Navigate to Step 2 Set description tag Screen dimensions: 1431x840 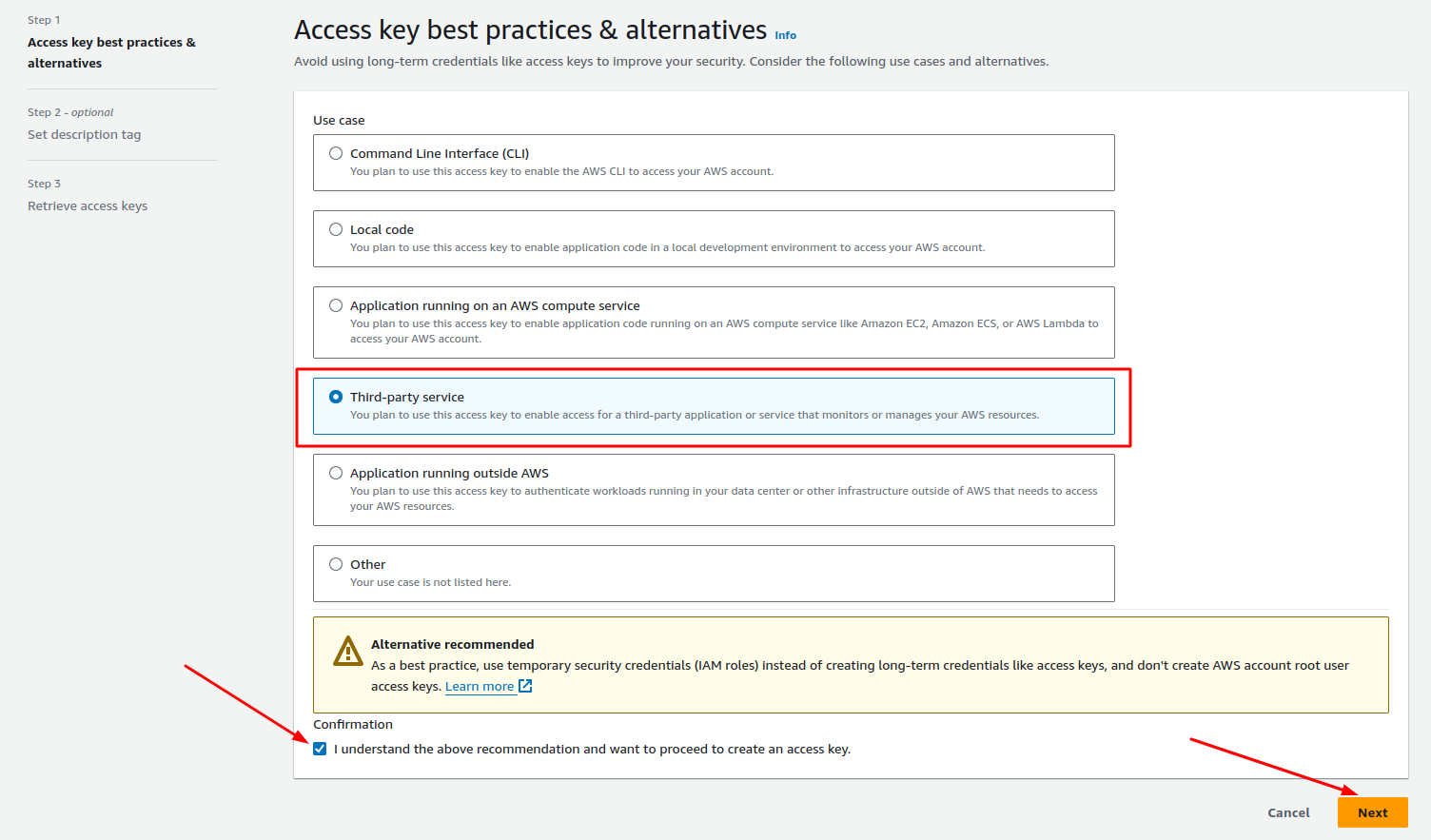click(x=84, y=133)
